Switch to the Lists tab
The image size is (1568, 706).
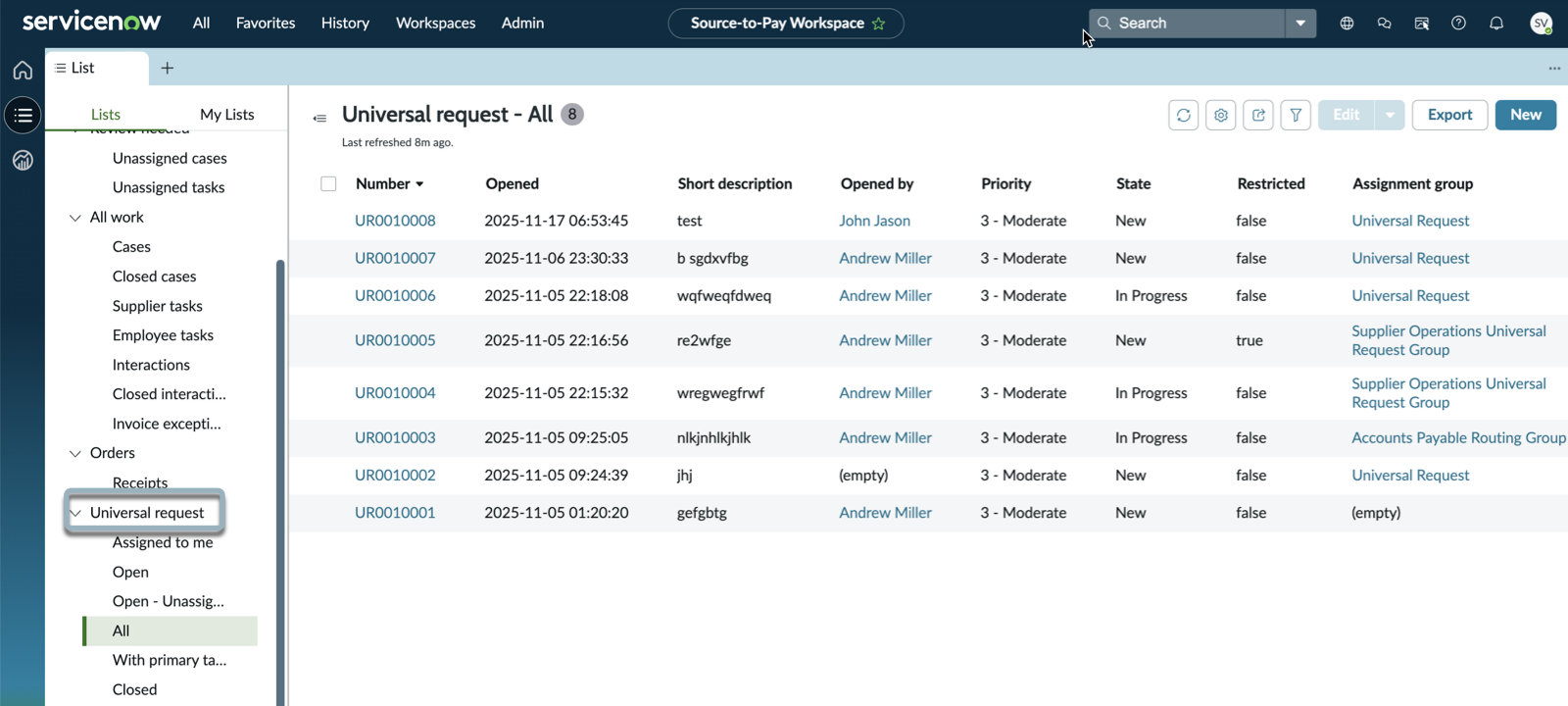coord(105,115)
